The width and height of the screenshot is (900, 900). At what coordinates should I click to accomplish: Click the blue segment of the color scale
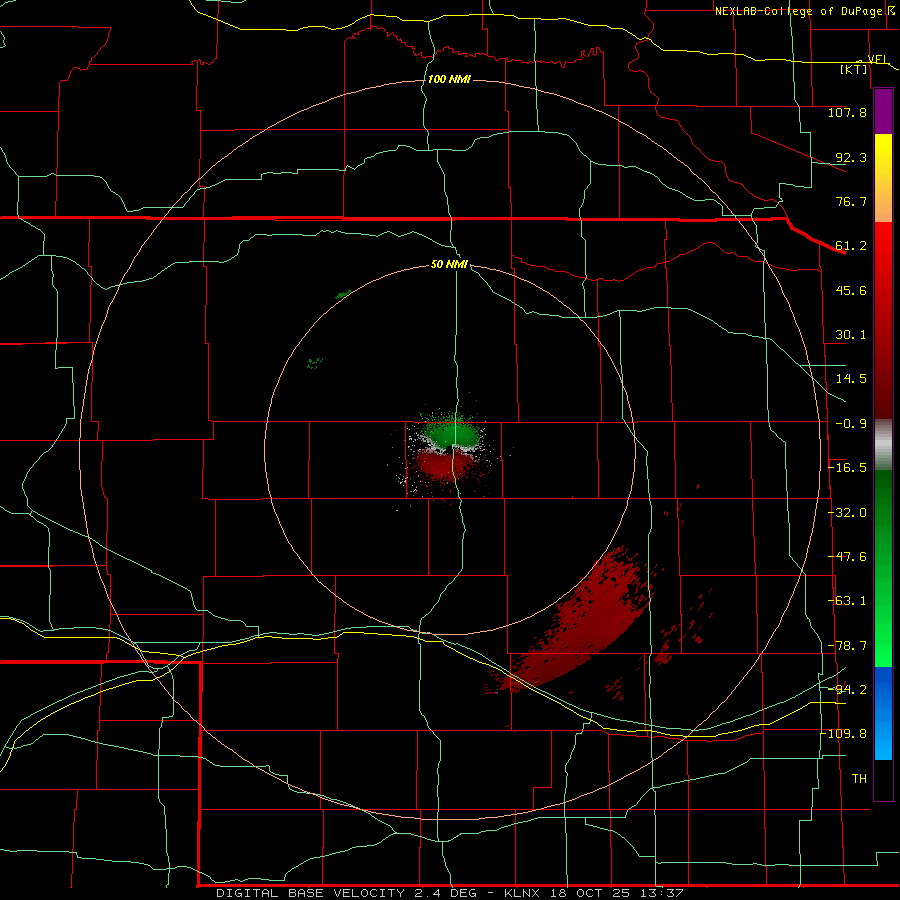tap(883, 713)
